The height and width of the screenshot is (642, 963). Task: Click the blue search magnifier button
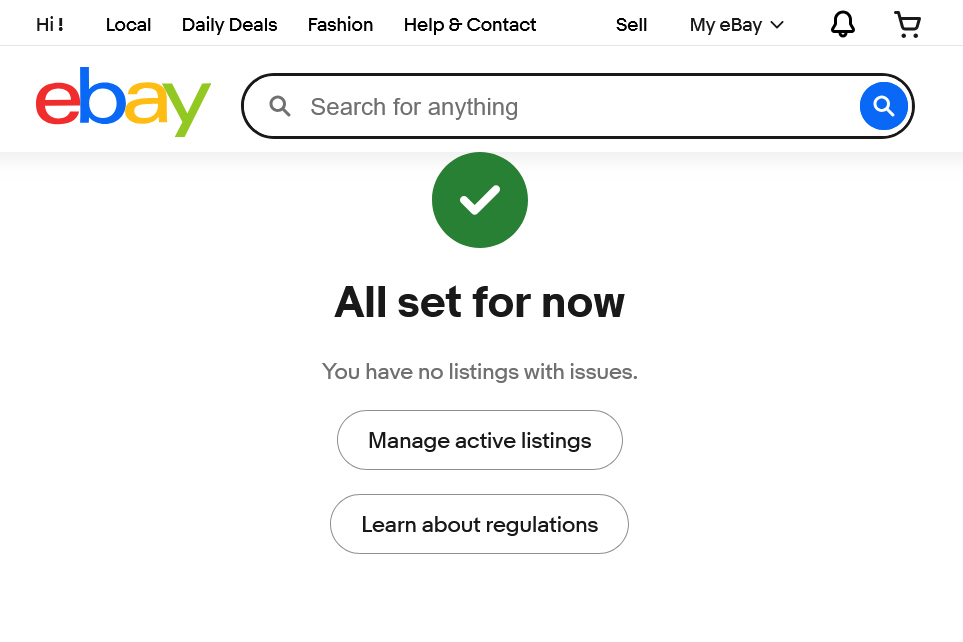[x=882, y=106]
